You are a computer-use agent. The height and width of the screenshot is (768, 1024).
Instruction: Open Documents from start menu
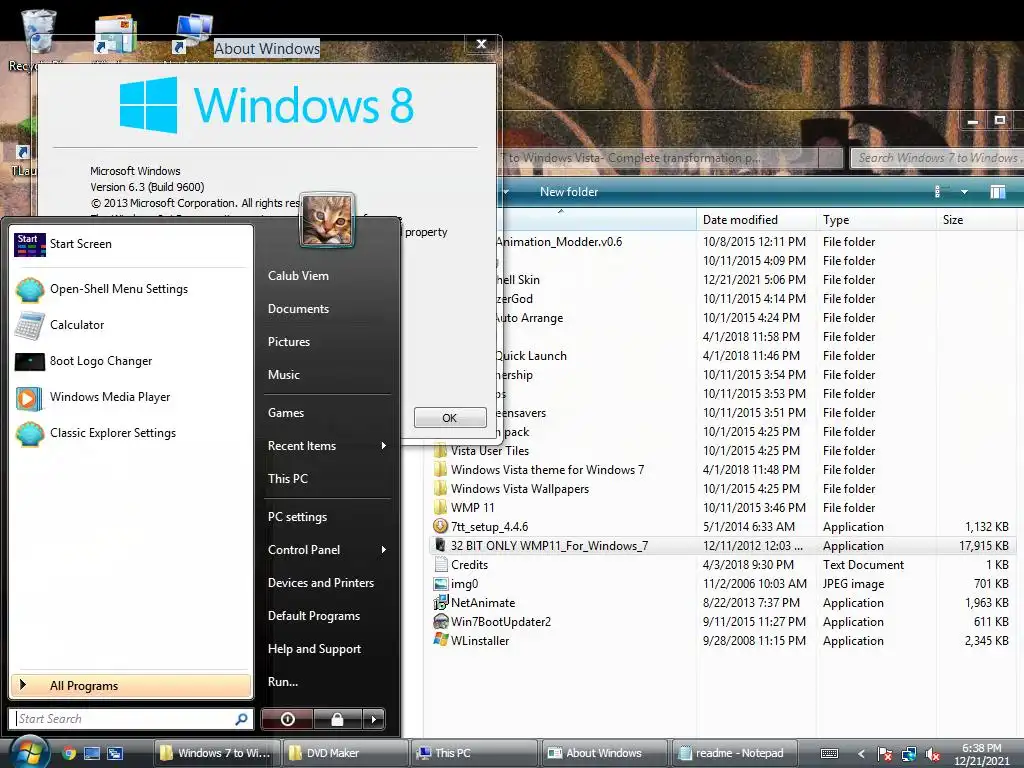298,309
